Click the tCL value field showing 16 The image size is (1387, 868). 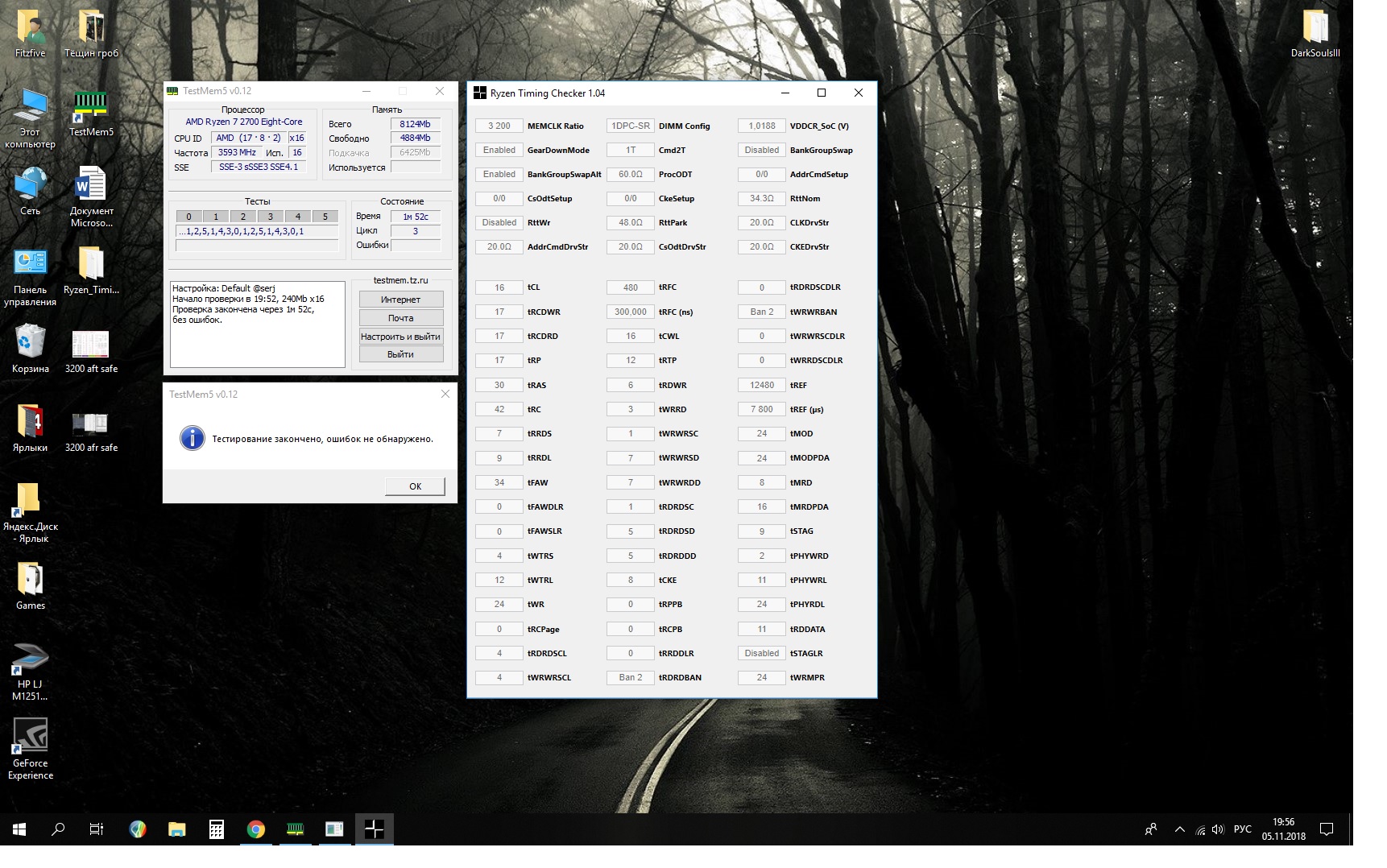[x=499, y=287]
